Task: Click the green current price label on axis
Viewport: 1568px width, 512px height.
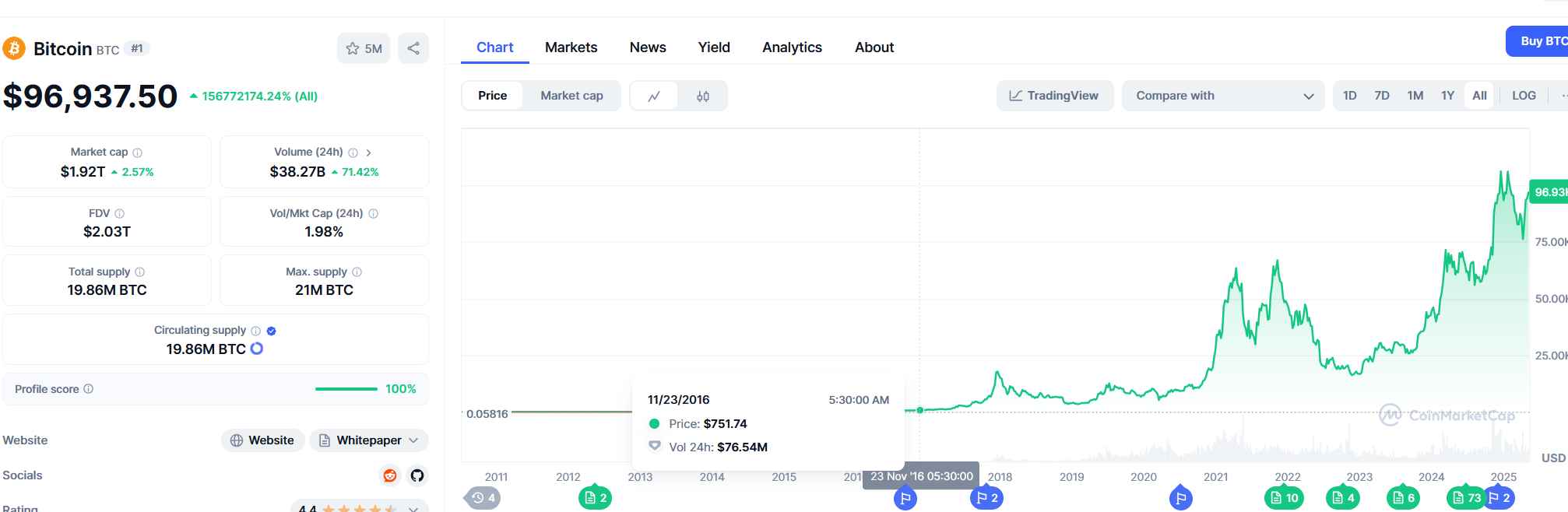Action: tap(1549, 191)
